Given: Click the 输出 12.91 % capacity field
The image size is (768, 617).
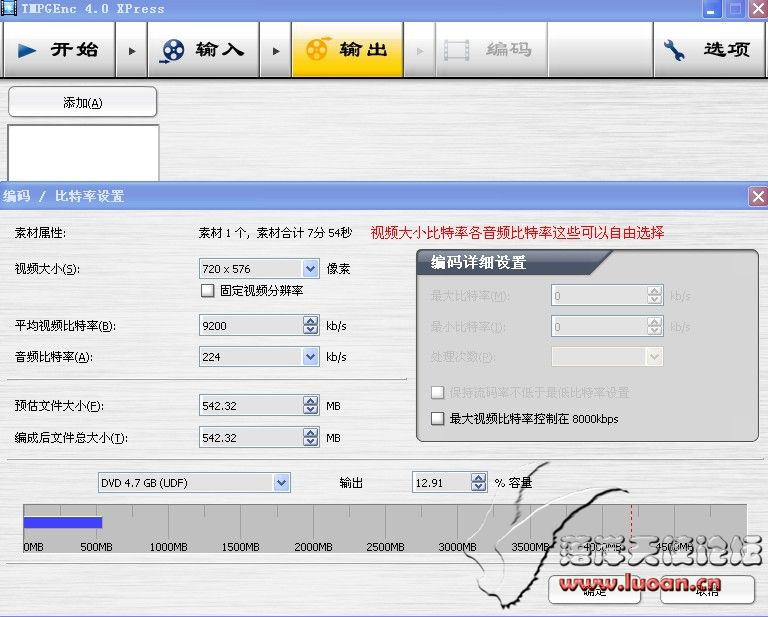Looking at the screenshot, I should tap(442, 483).
